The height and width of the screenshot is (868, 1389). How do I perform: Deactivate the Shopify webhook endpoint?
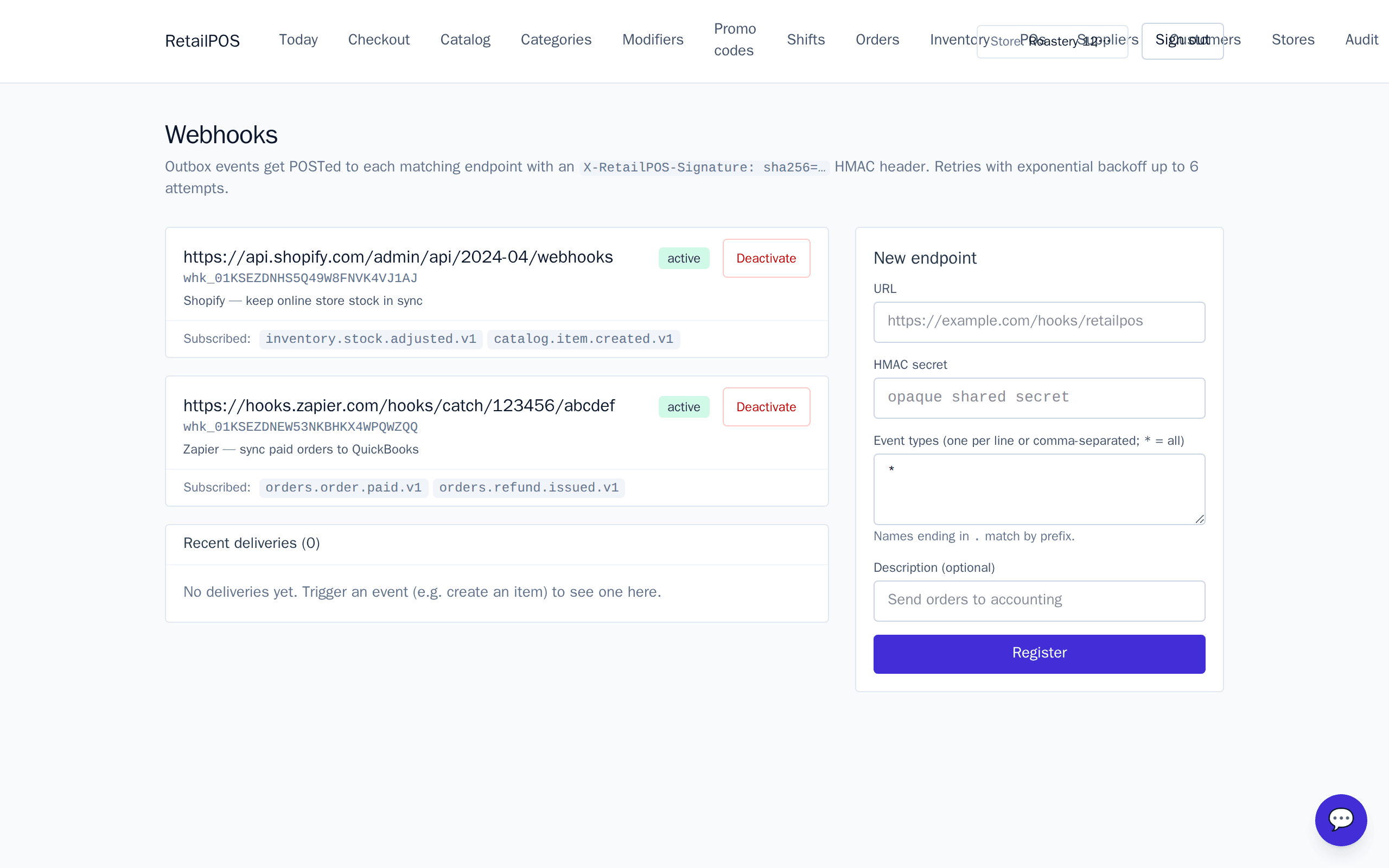tap(766, 258)
